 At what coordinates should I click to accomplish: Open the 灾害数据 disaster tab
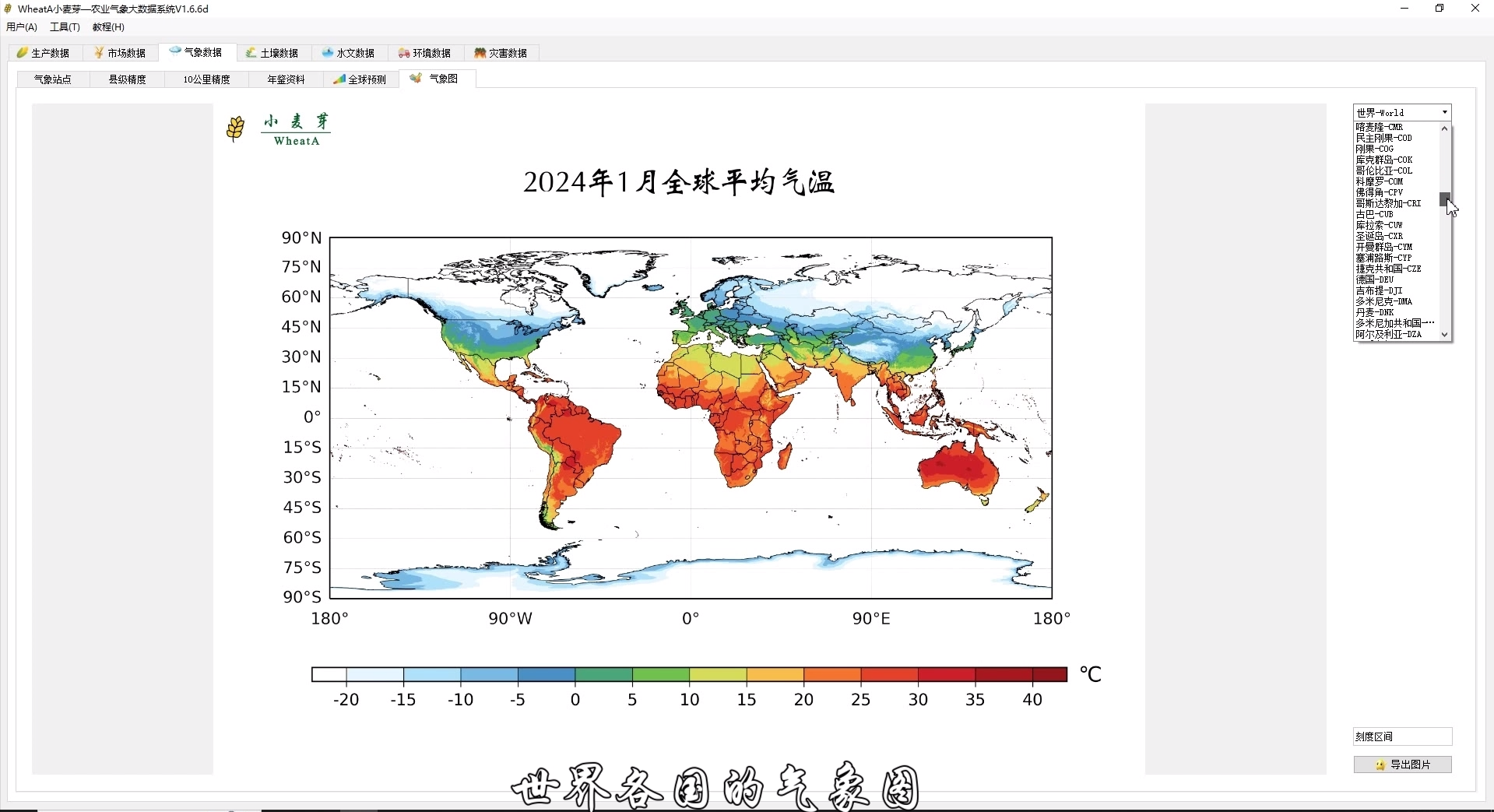click(501, 53)
